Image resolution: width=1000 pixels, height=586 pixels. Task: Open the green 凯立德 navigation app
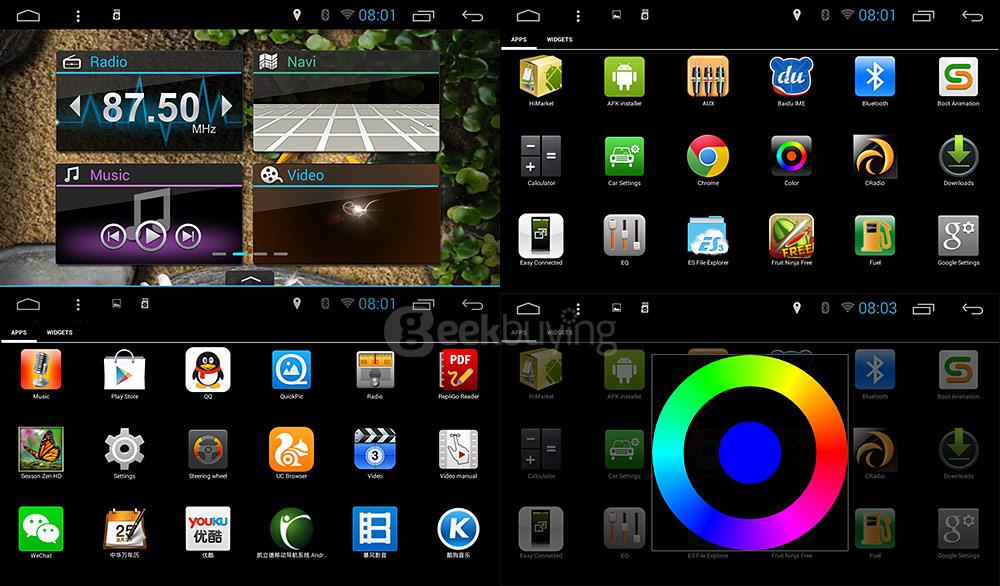[291, 529]
